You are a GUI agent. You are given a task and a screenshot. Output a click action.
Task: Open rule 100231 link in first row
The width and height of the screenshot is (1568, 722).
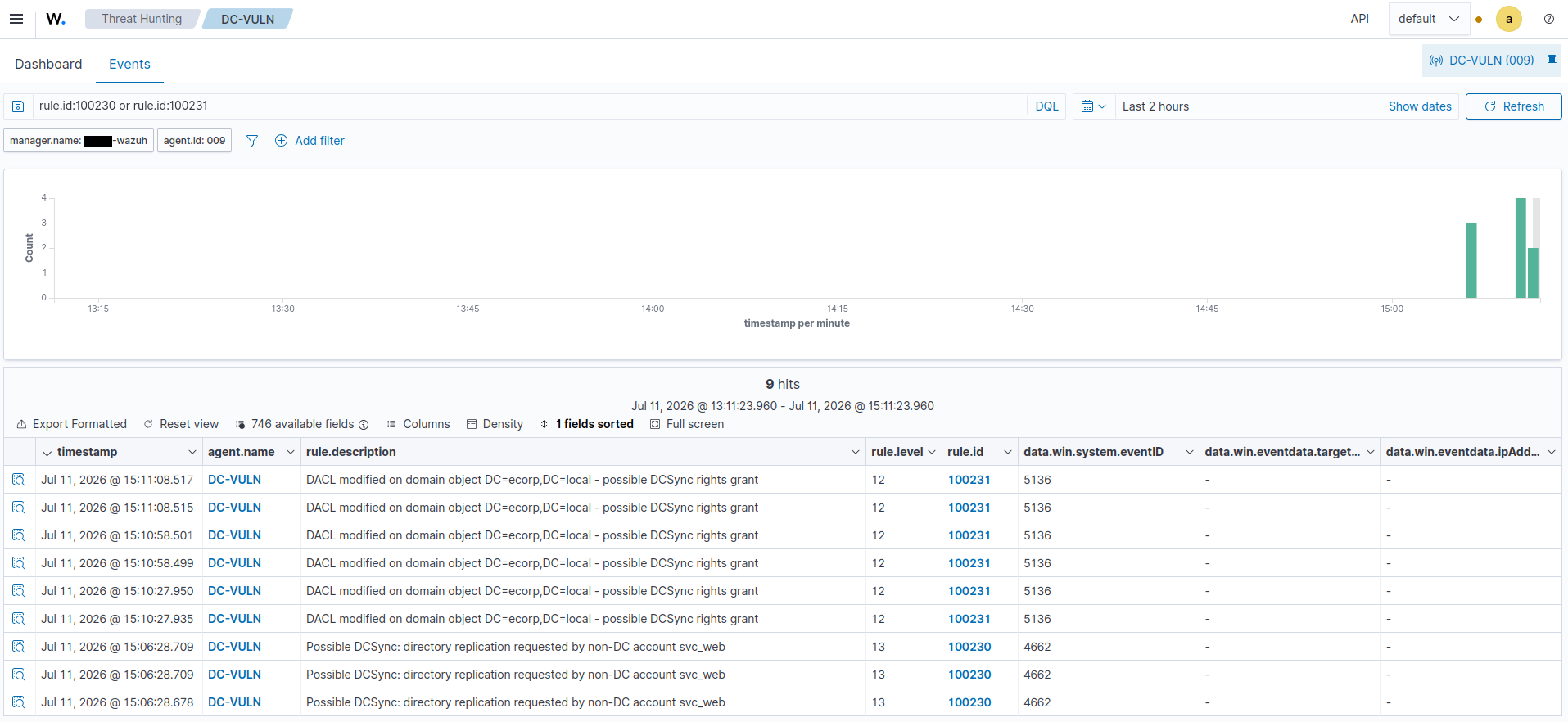coord(969,480)
